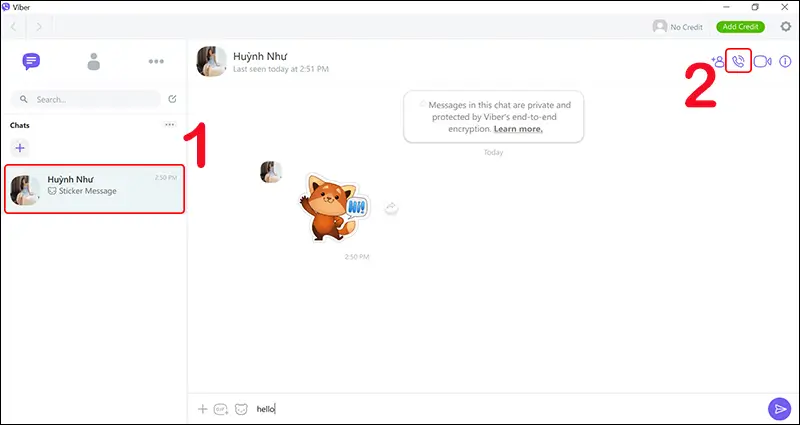The height and width of the screenshot is (425, 800).
Task: Click the Today date separator
Action: tap(493, 152)
